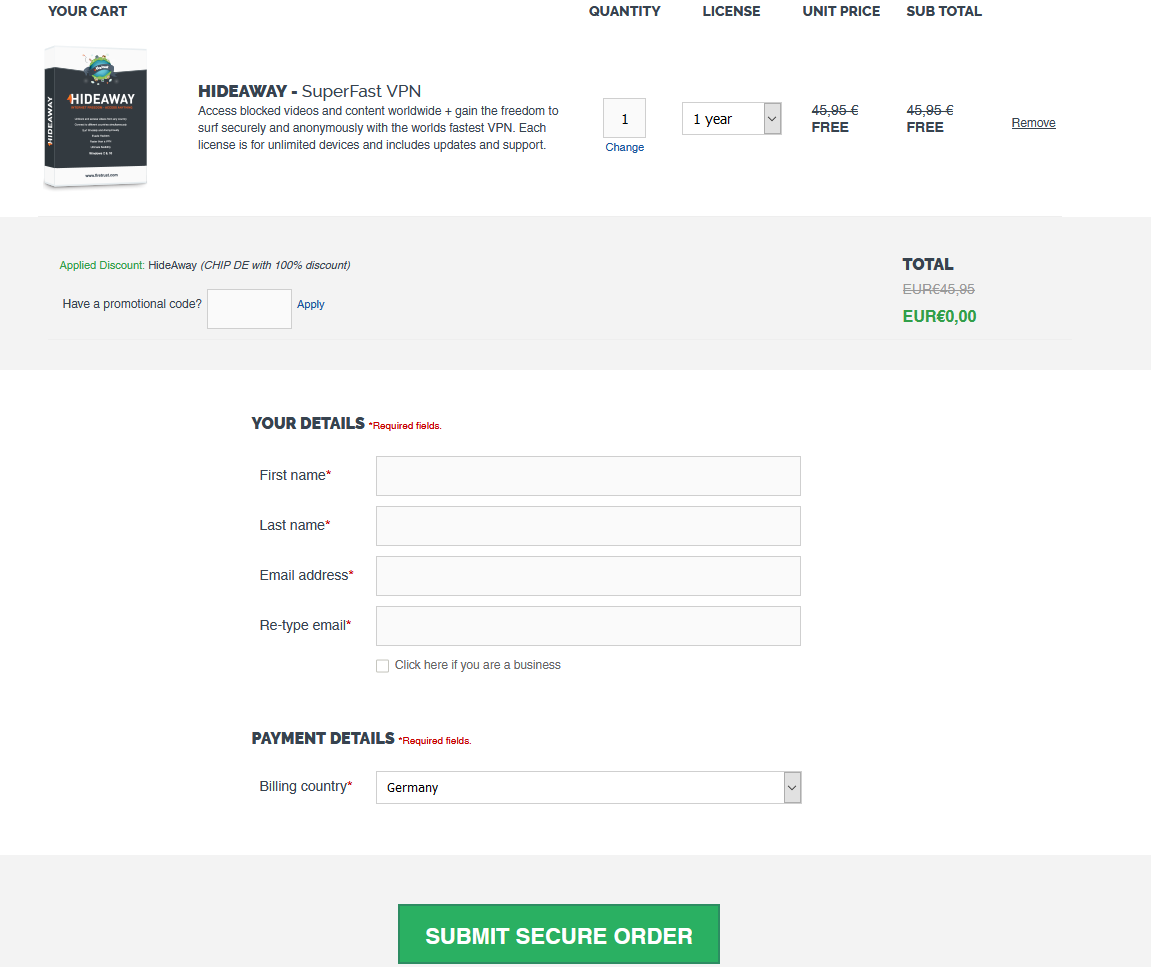The height and width of the screenshot is (967, 1151).
Task: Click the promotional code input box
Action: point(250,309)
